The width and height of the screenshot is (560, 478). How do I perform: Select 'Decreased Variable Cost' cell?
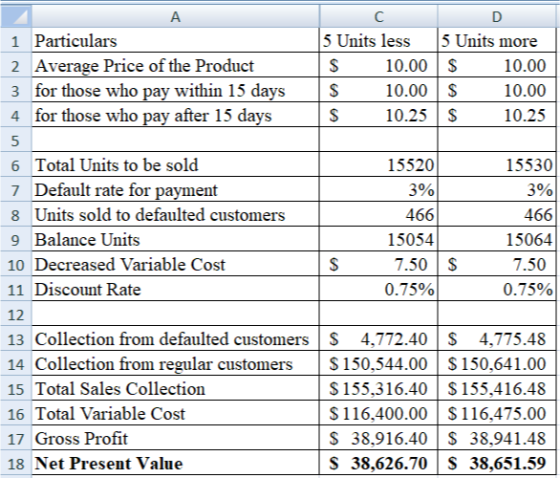[x=175, y=264]
